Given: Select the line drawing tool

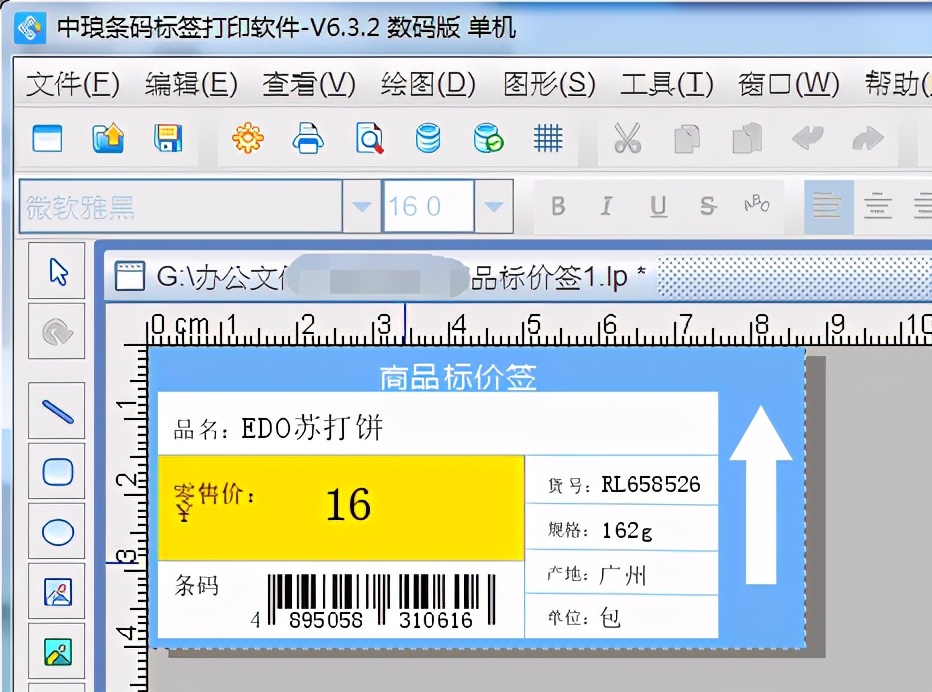Looking at the screenshot, I should (58, 411).
